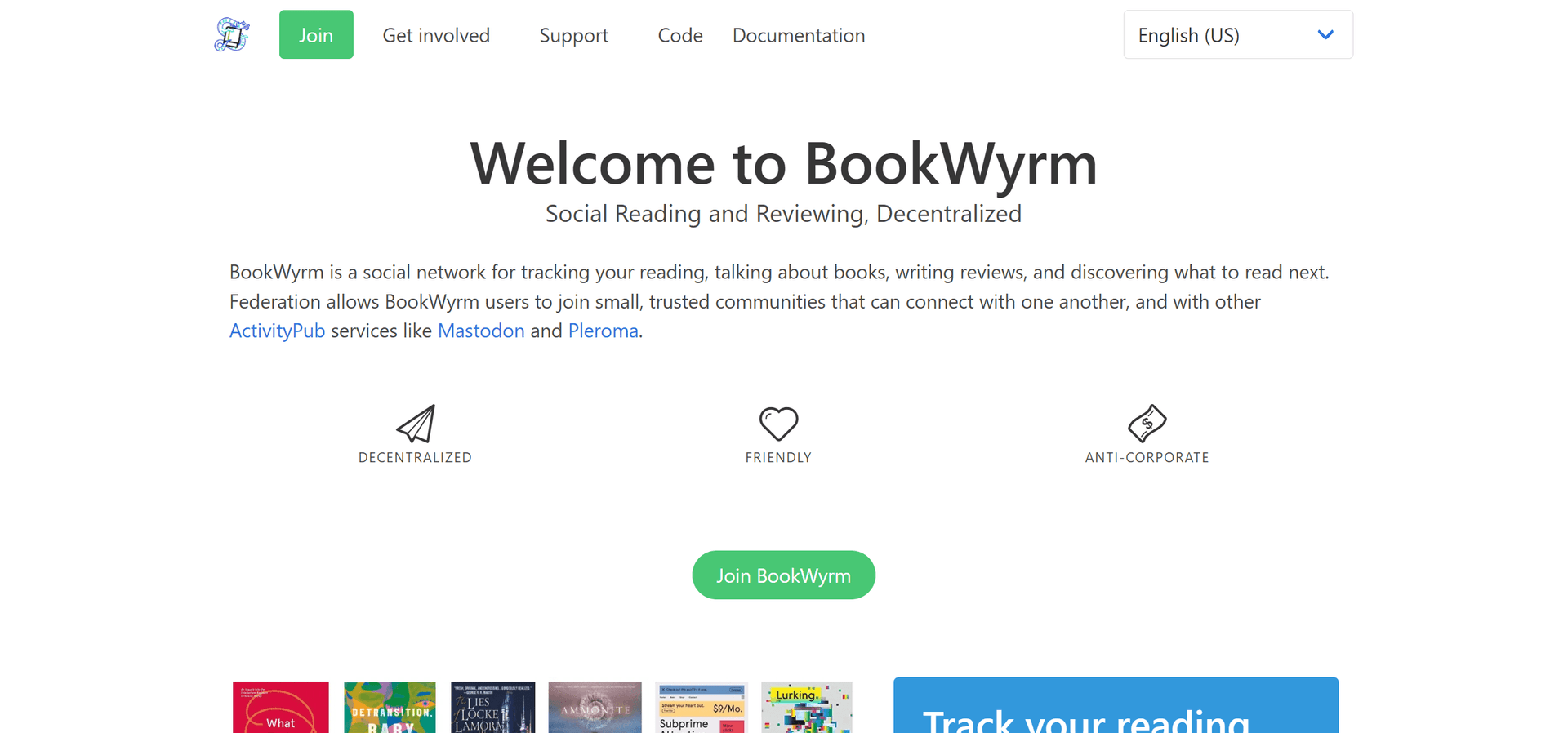Go to the Code navigation link
Image resolution: width=1568 pixels, height=733 pixels.
(x=680, y=35)
